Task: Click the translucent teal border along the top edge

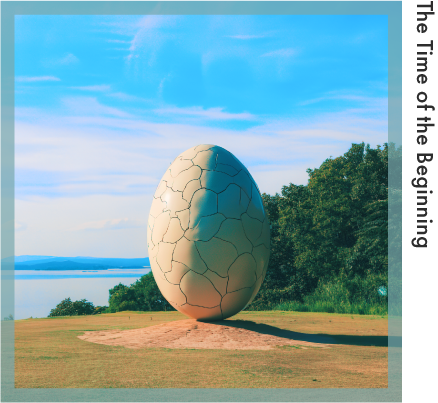Action: click(x=201, y=8)
